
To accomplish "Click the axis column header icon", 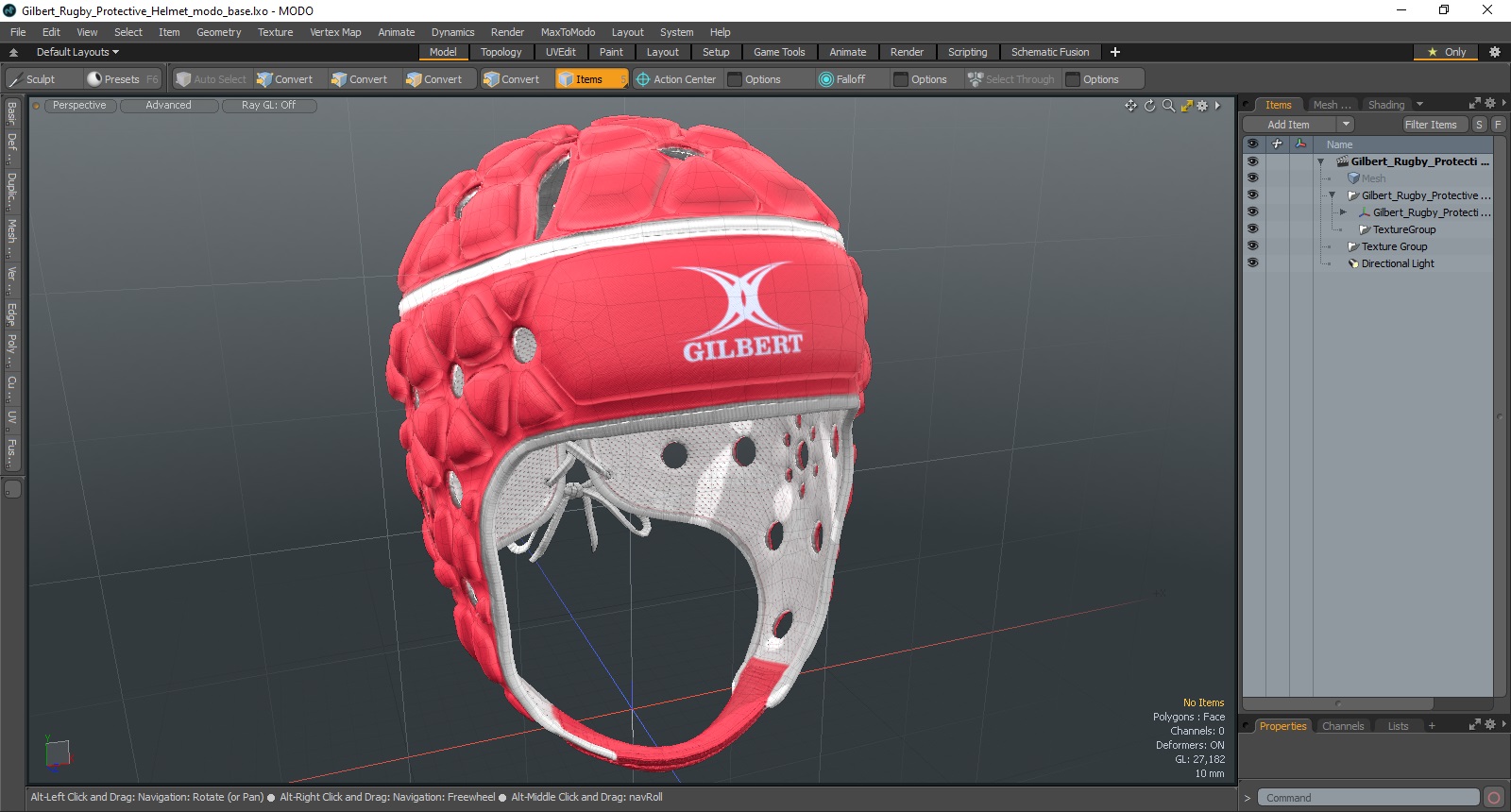I will (x=1301, y=144).
